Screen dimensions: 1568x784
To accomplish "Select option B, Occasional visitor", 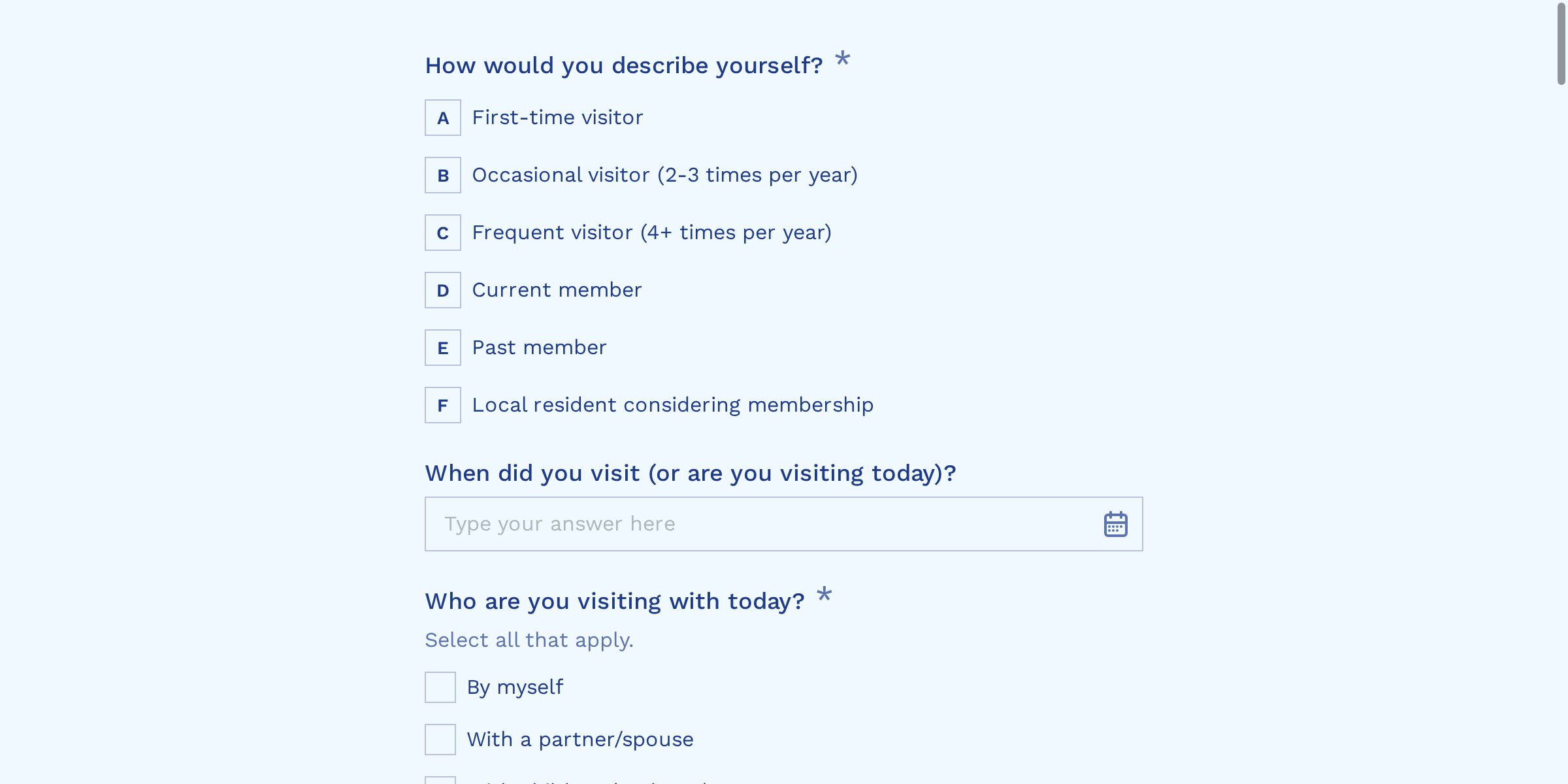I will (664, 174).
